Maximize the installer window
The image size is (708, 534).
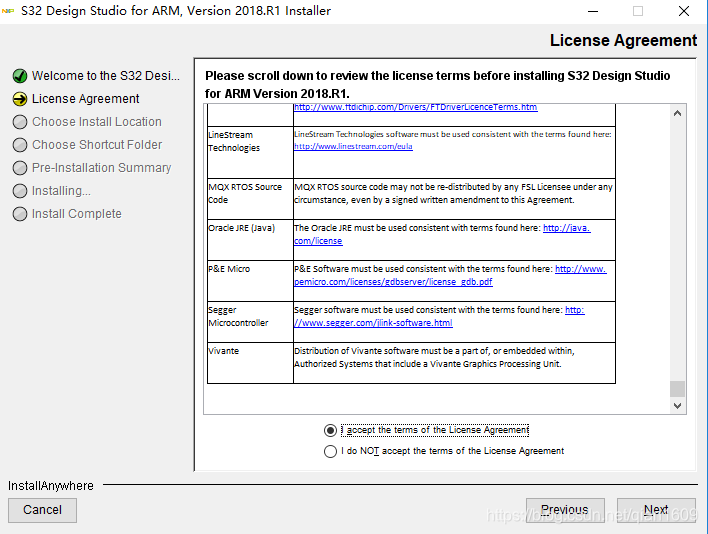coord(638,11)
